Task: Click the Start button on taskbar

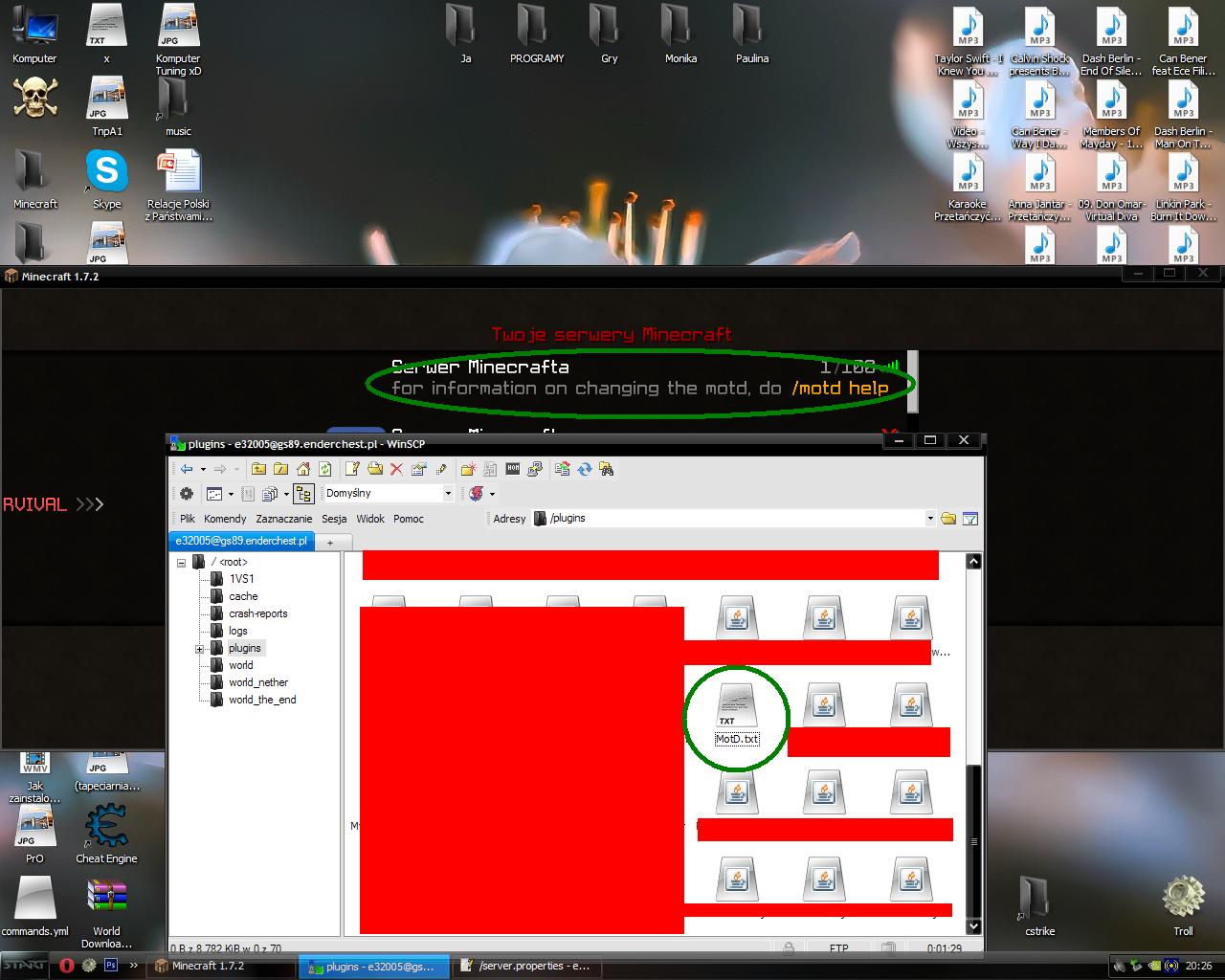Action: coord(24,966)
